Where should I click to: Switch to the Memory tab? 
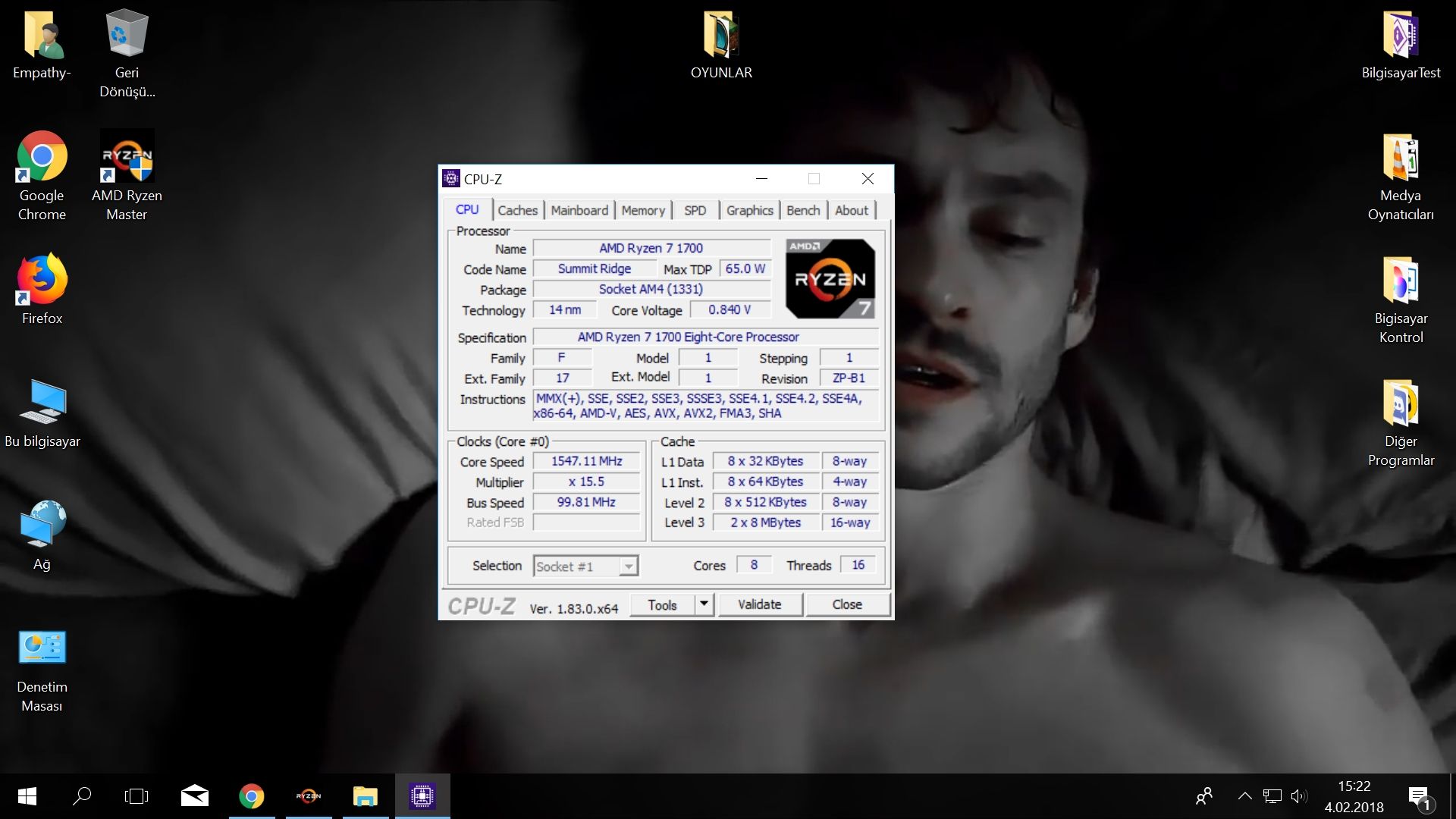[x=642, y=210]
